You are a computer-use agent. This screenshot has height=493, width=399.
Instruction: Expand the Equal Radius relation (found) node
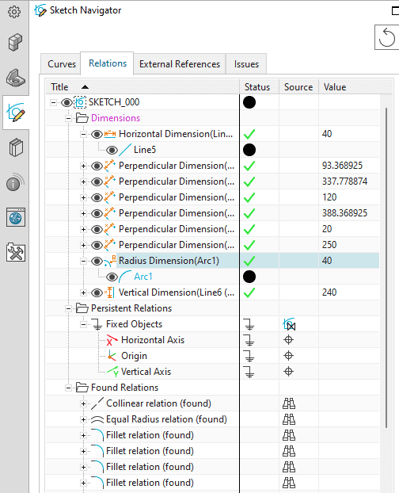(83, 420)
